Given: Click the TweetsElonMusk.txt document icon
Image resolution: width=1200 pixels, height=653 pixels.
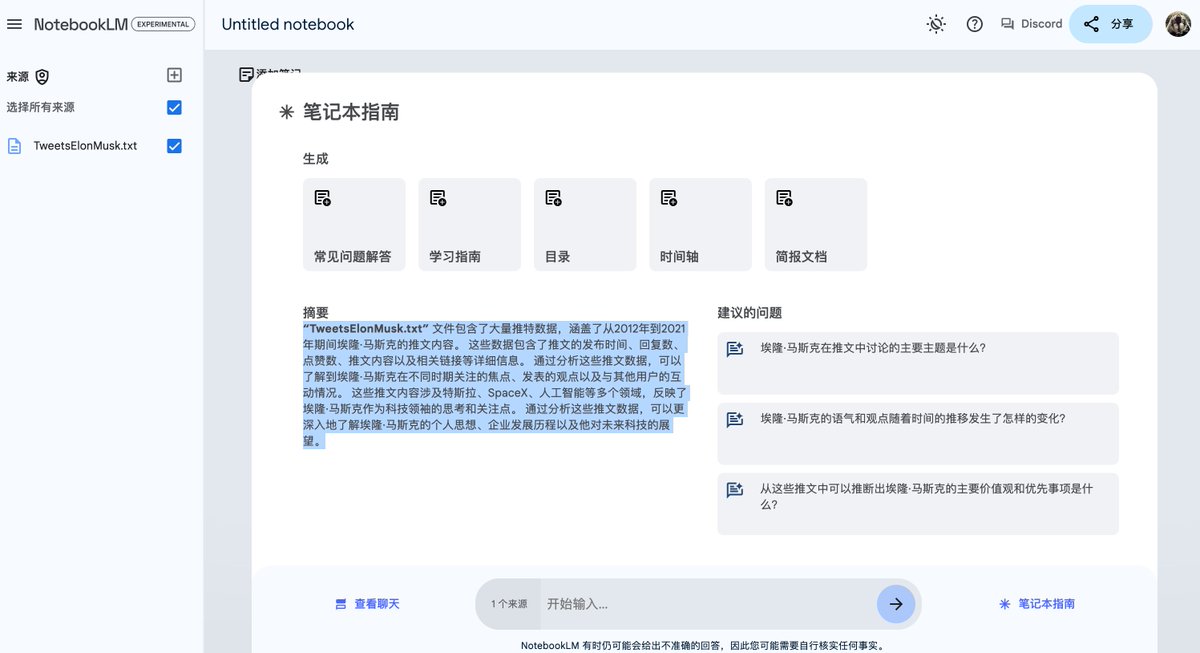Looking at the screenshot, I should [x=15, y=146].
